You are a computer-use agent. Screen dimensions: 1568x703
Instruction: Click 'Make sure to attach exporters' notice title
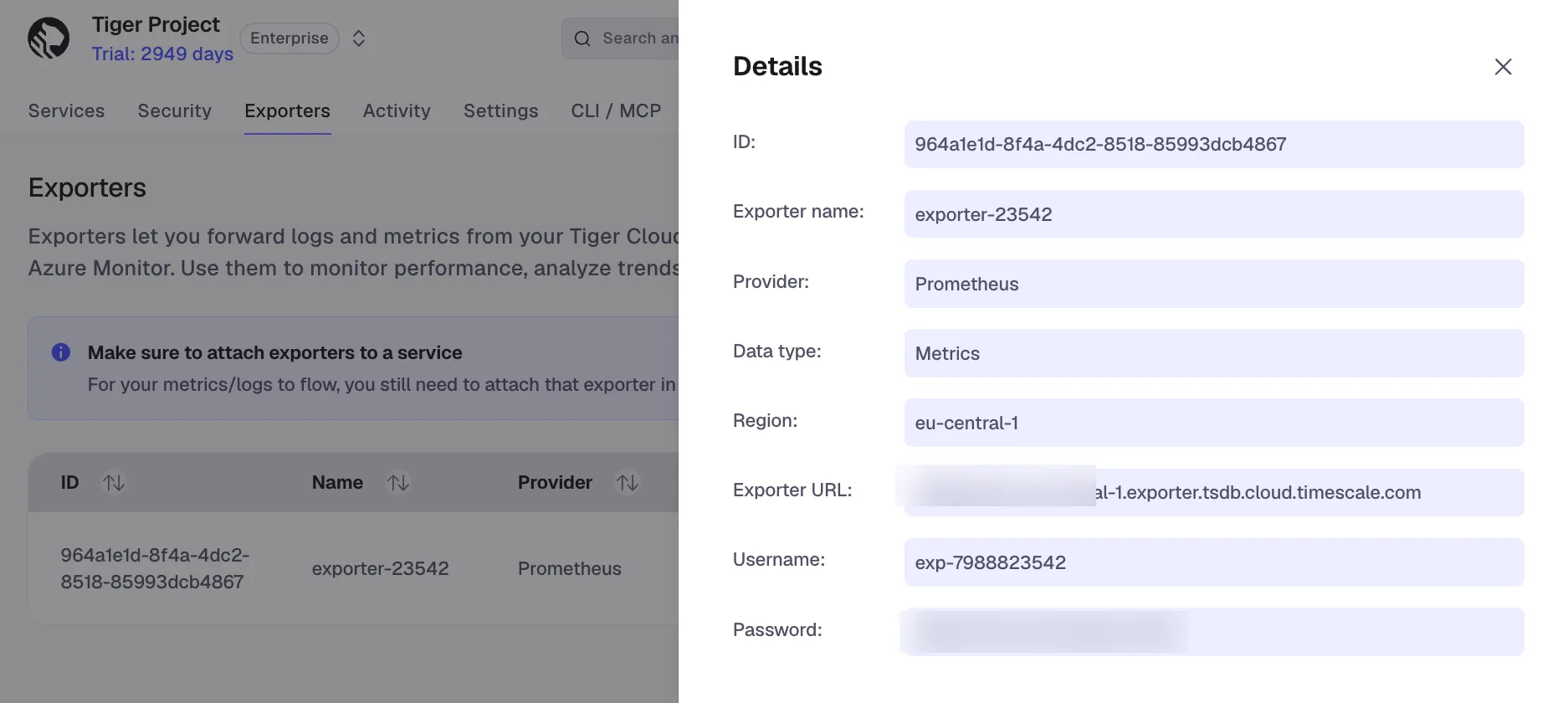click(x=274, y=352)
